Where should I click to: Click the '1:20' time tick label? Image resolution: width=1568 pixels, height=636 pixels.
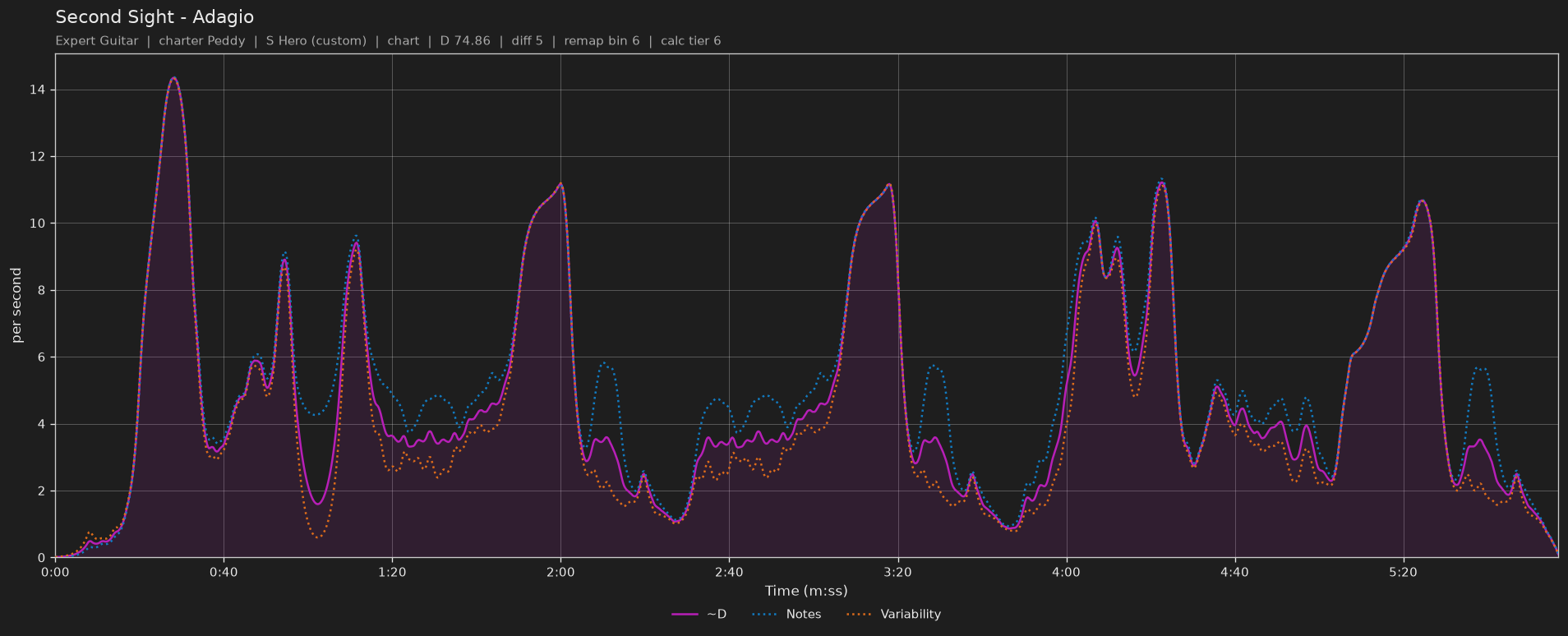point(392,572)
